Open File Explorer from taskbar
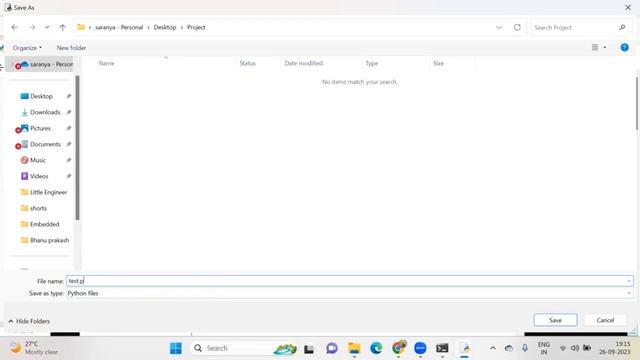The height and width of the screenshot is (360, 640). [354, 348]
